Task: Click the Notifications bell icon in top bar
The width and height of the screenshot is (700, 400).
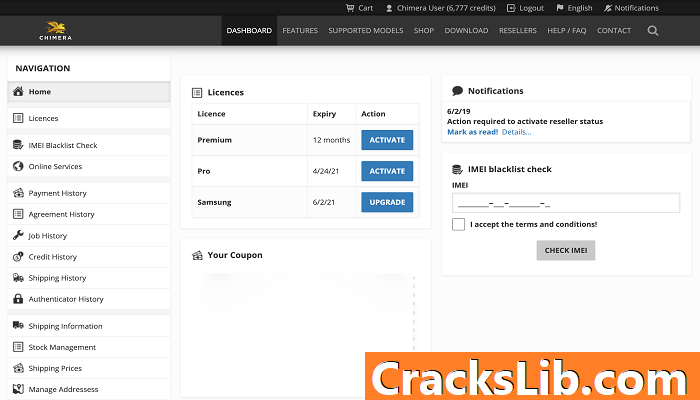Action: [608, 8]
